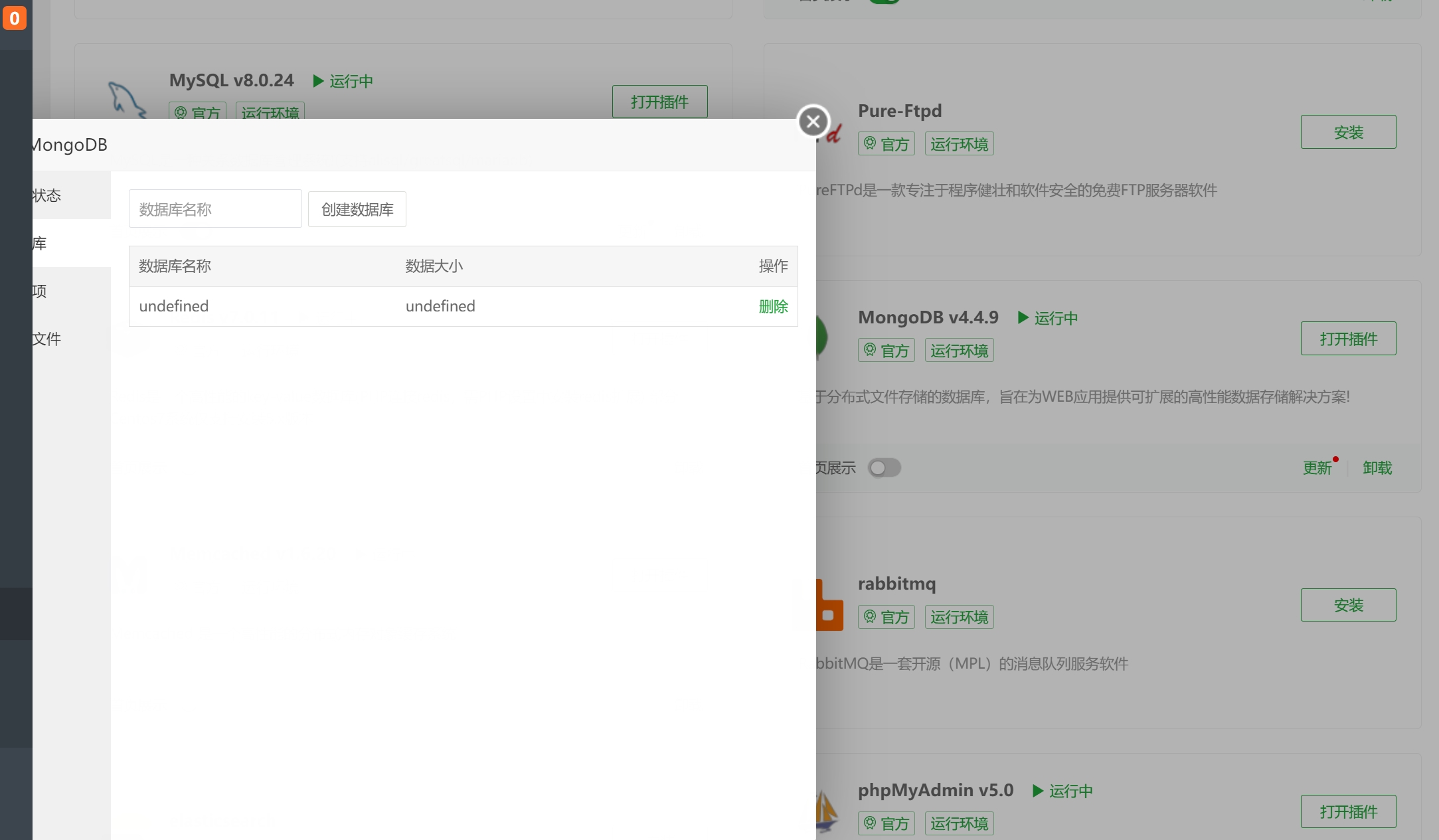Image resolution: width=1439 pixels, height=840 pixels.
Task: Click MongoDB v4.4.9 运行中 play icon
Action: (1023, 318)
